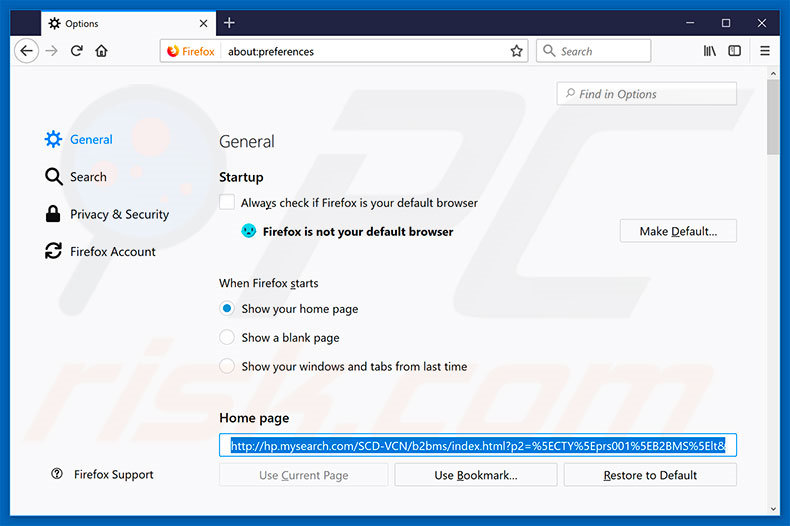Screen dimensions: 790x526
Task: Click the sad face default browser icon
Action: [x=248, y=231]
